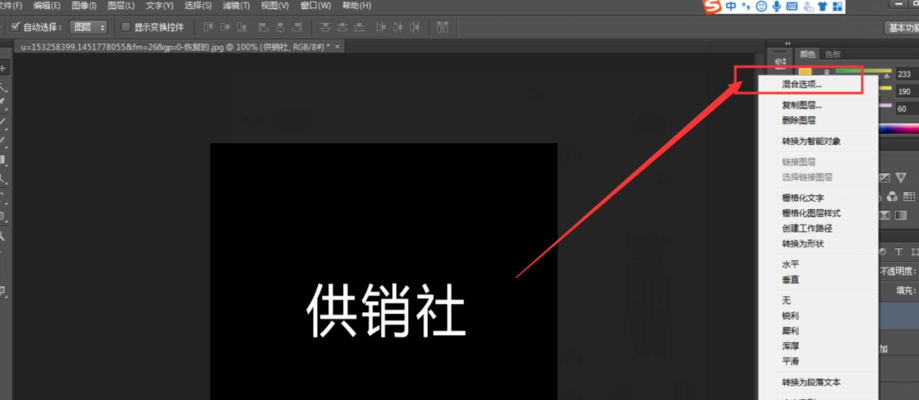Click the downward triangle adjustment icon

901,177
